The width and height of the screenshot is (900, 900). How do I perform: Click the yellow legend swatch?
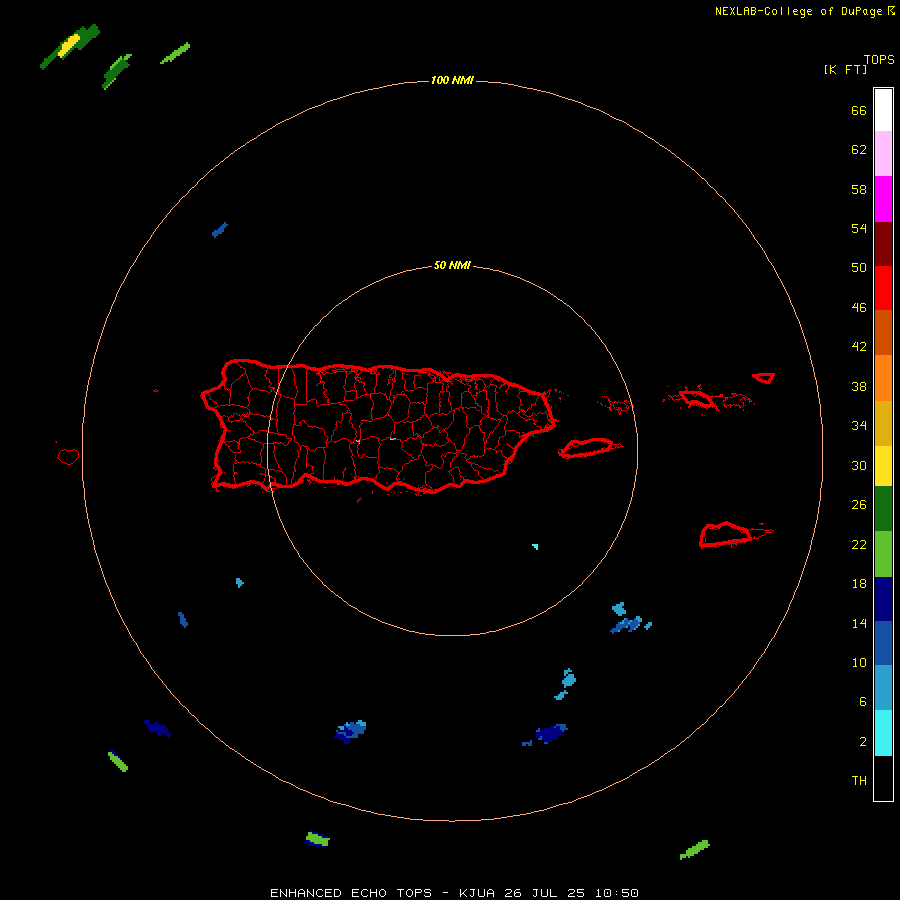pos(883,466)
